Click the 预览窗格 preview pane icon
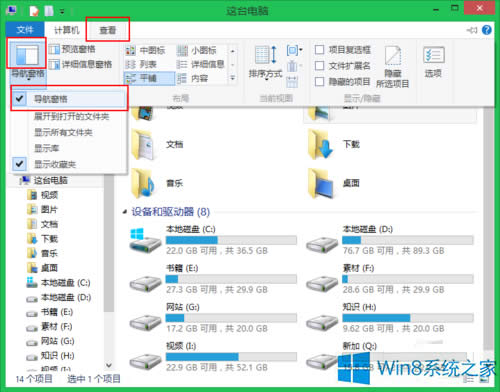This screenshot has width=500, height=392. click(54, 49)
